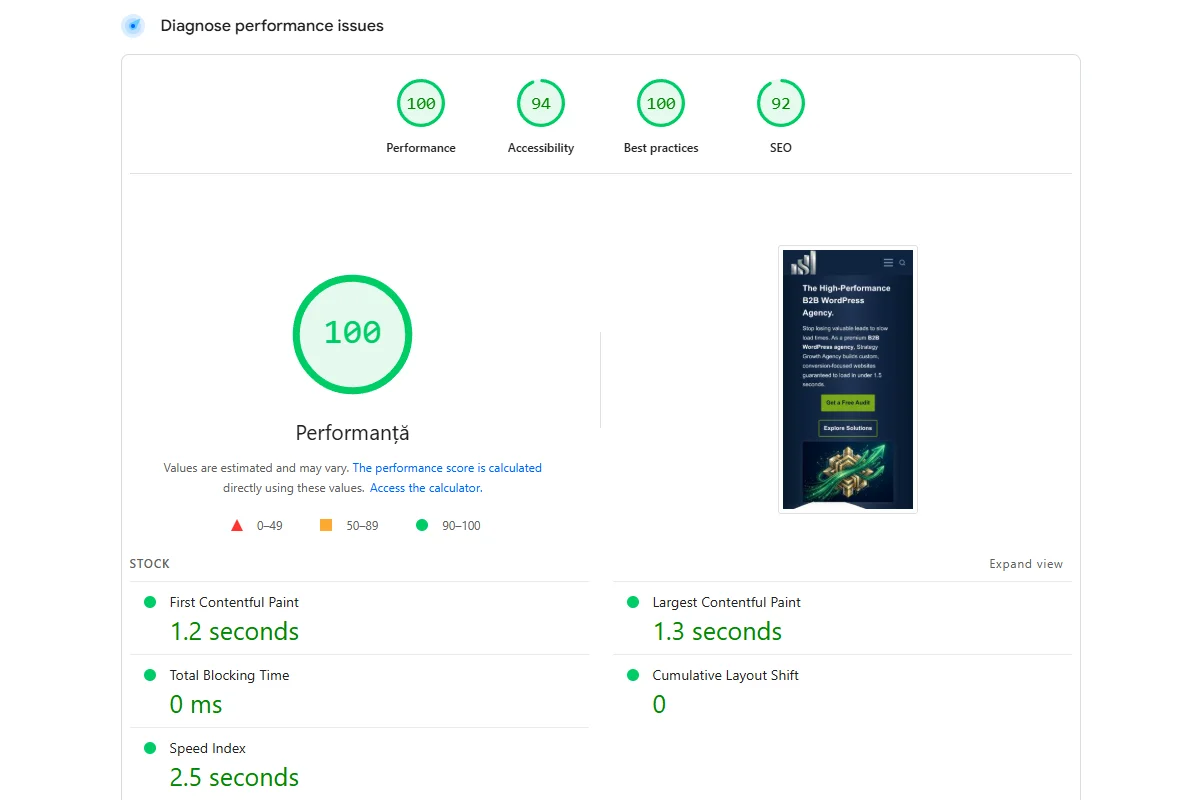Image resolution: width=1200 pixels, height=800 pixels.
Task: Click the 'Diagnose performance issues' heading
Action: (x=272, y=26)
